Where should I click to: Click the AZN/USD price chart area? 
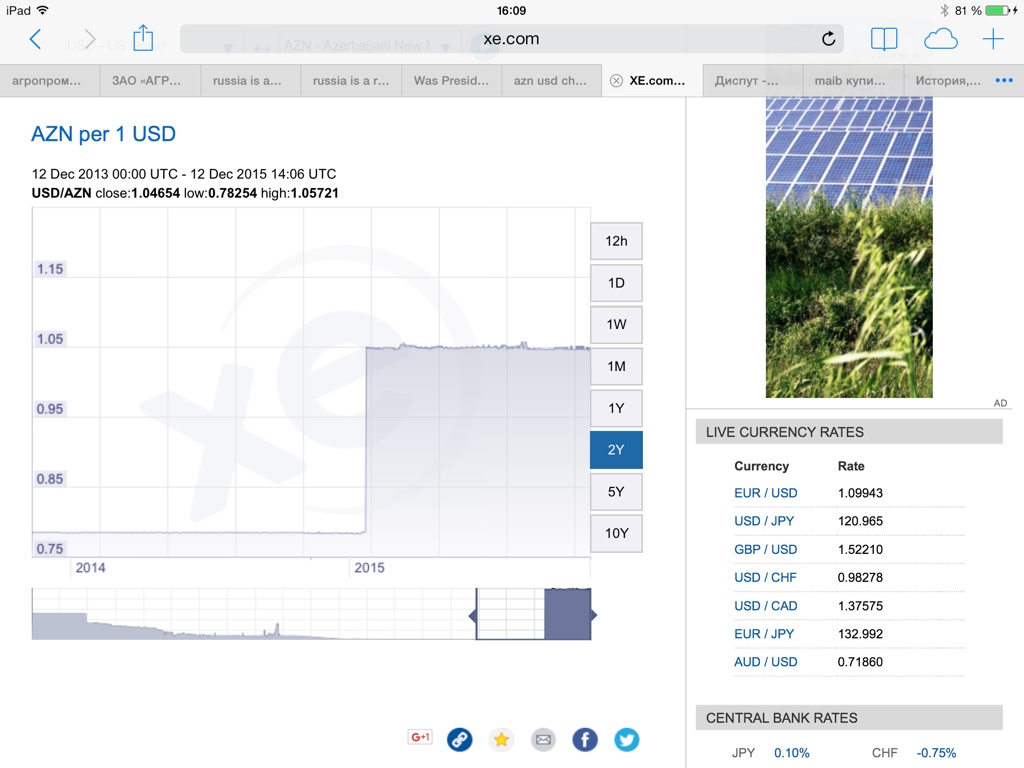(x=311, y=383)
